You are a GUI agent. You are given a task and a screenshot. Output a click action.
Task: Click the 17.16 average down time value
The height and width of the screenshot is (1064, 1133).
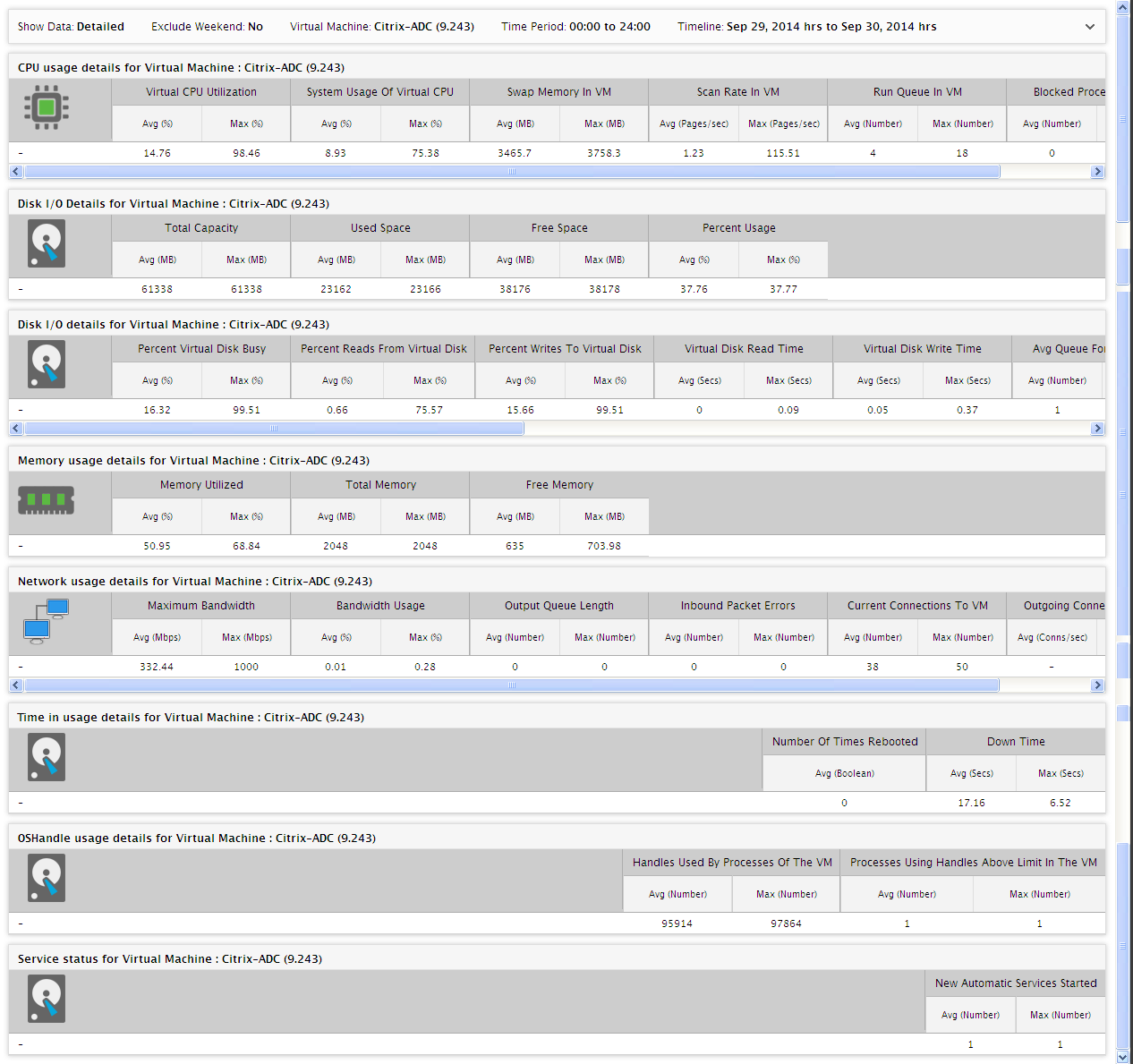pyautogui.click(x=971, y=803)
